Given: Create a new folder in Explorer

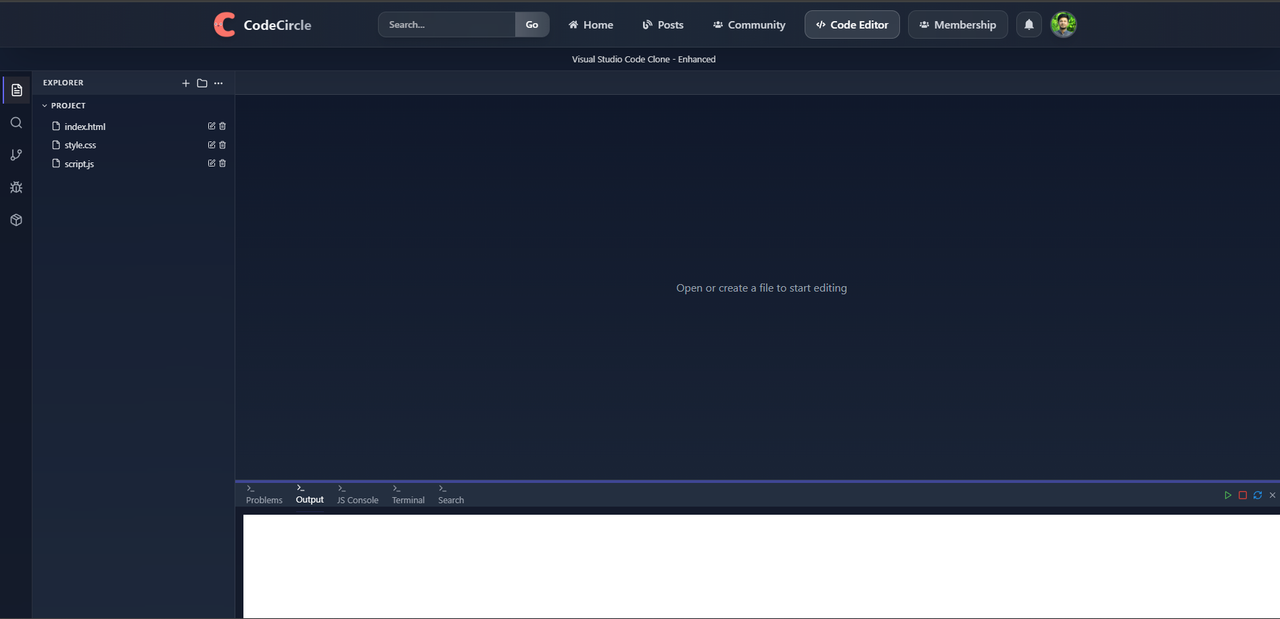Looking at the screenshot, I should [x=202, y=83].
